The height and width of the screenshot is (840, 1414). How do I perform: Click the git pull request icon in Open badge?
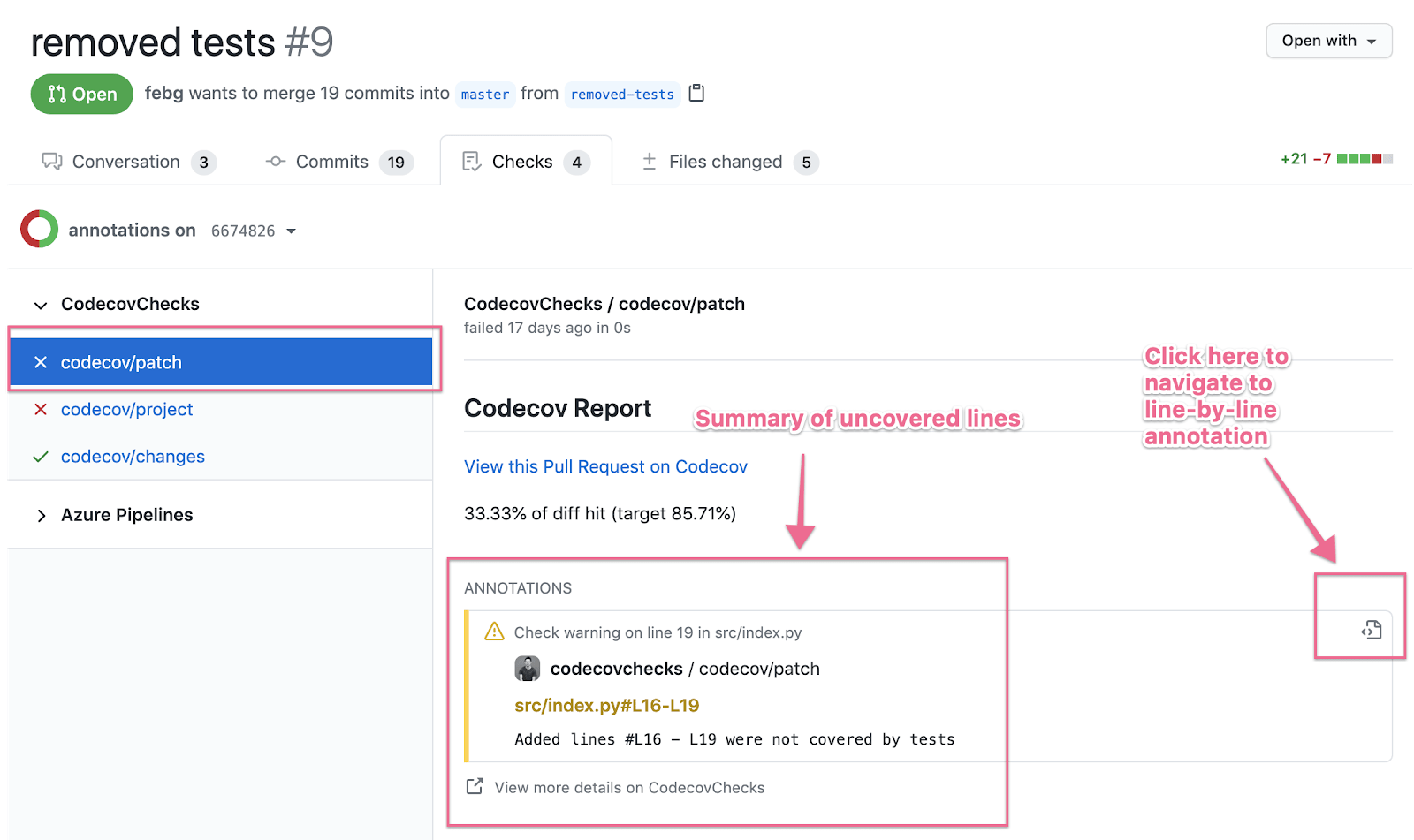(56, 94)
